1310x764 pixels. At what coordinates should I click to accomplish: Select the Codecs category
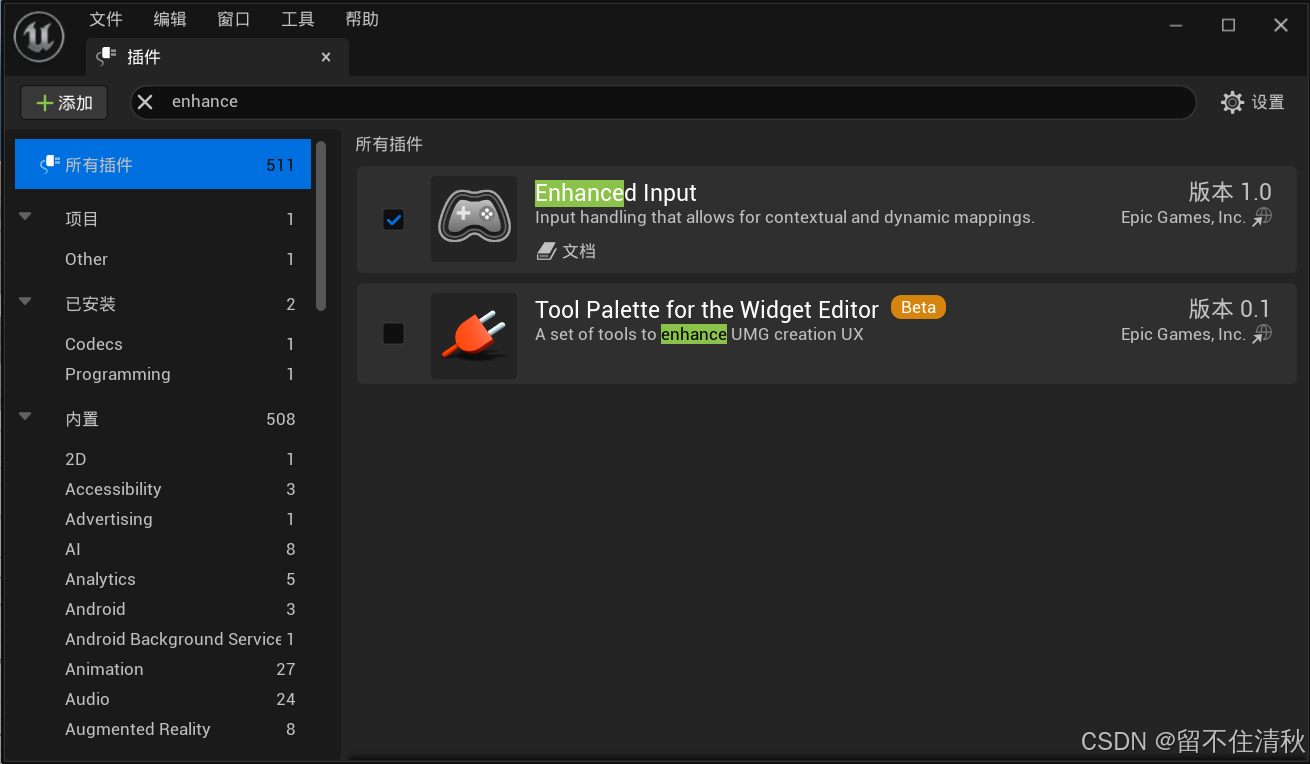point(163,344)
